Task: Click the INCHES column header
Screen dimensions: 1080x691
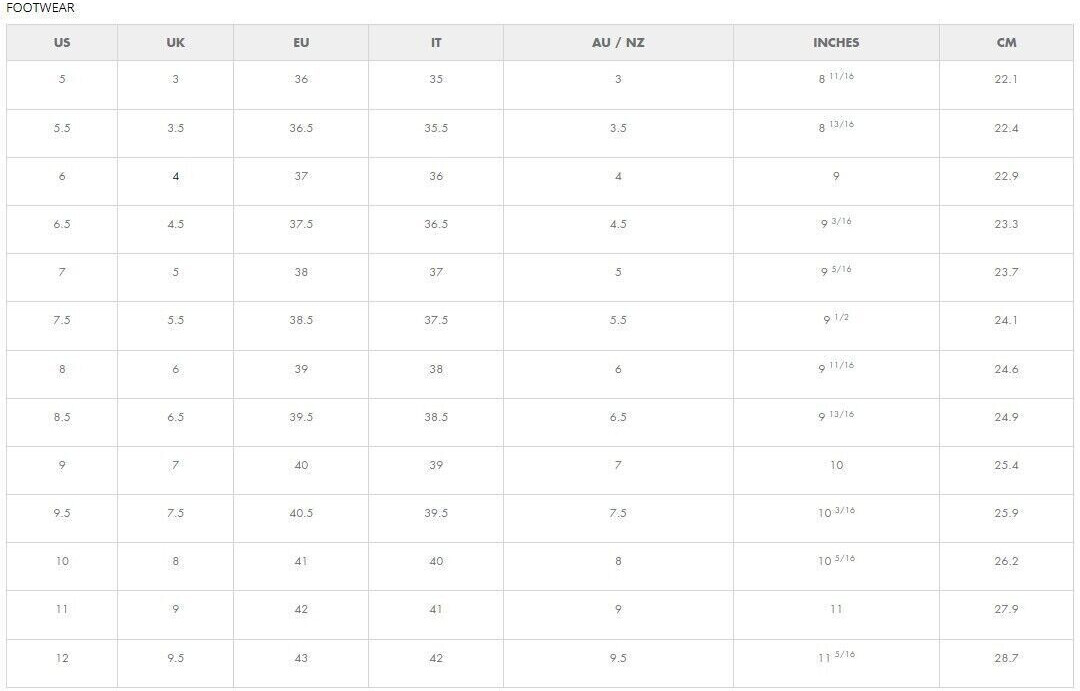Action: [836, 43]
